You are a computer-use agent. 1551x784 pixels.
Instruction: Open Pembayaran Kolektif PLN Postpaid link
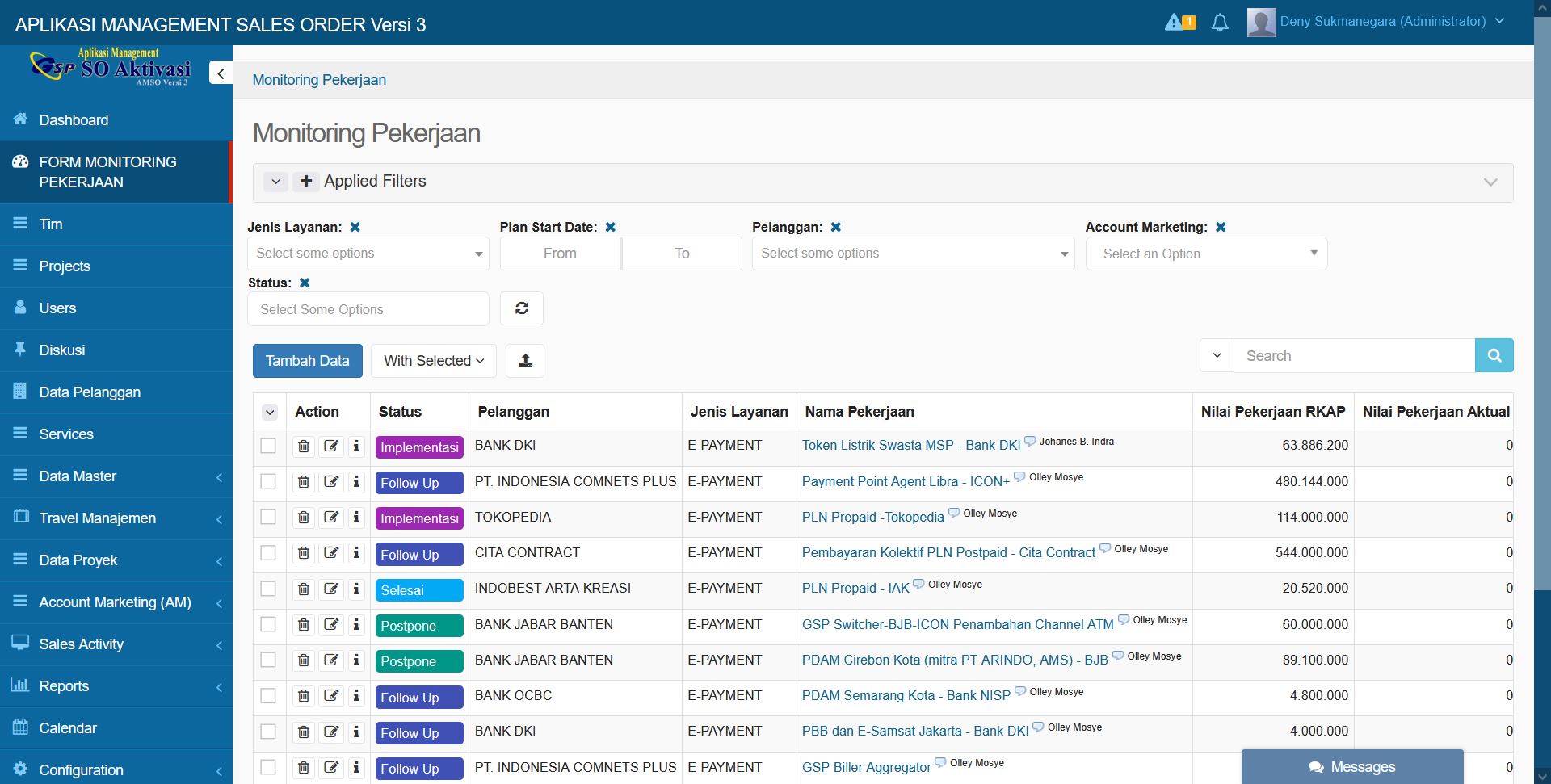(x=948, y=553)
